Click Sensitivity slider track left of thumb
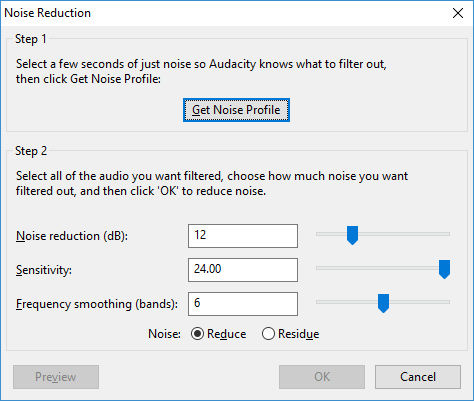 click(377, 268)
